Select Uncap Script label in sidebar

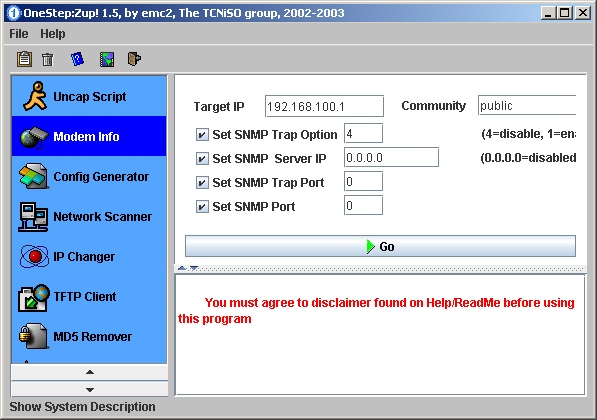tap(90, 97)
